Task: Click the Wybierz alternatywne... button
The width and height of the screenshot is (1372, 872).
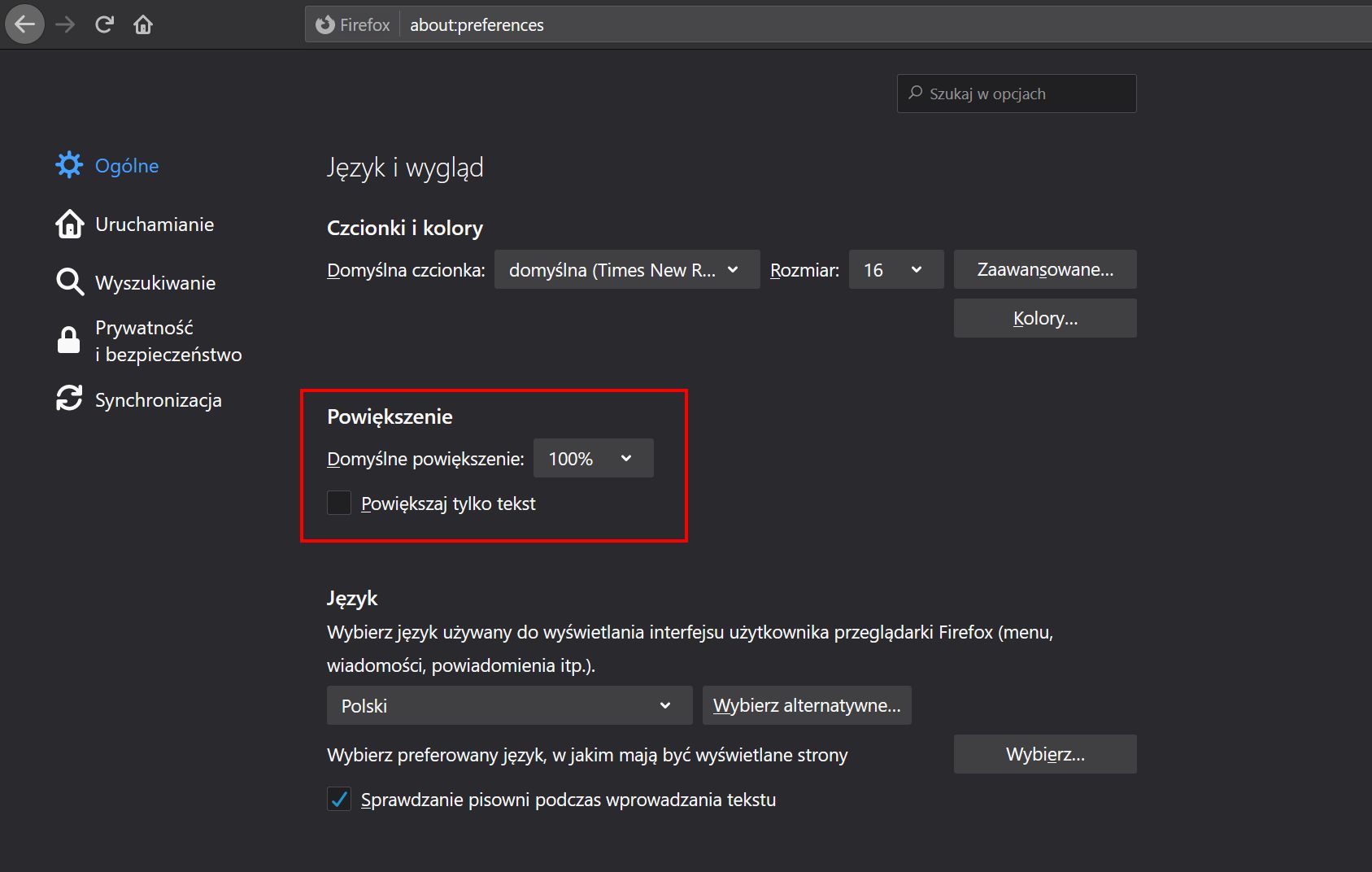Action: [807, 705]
